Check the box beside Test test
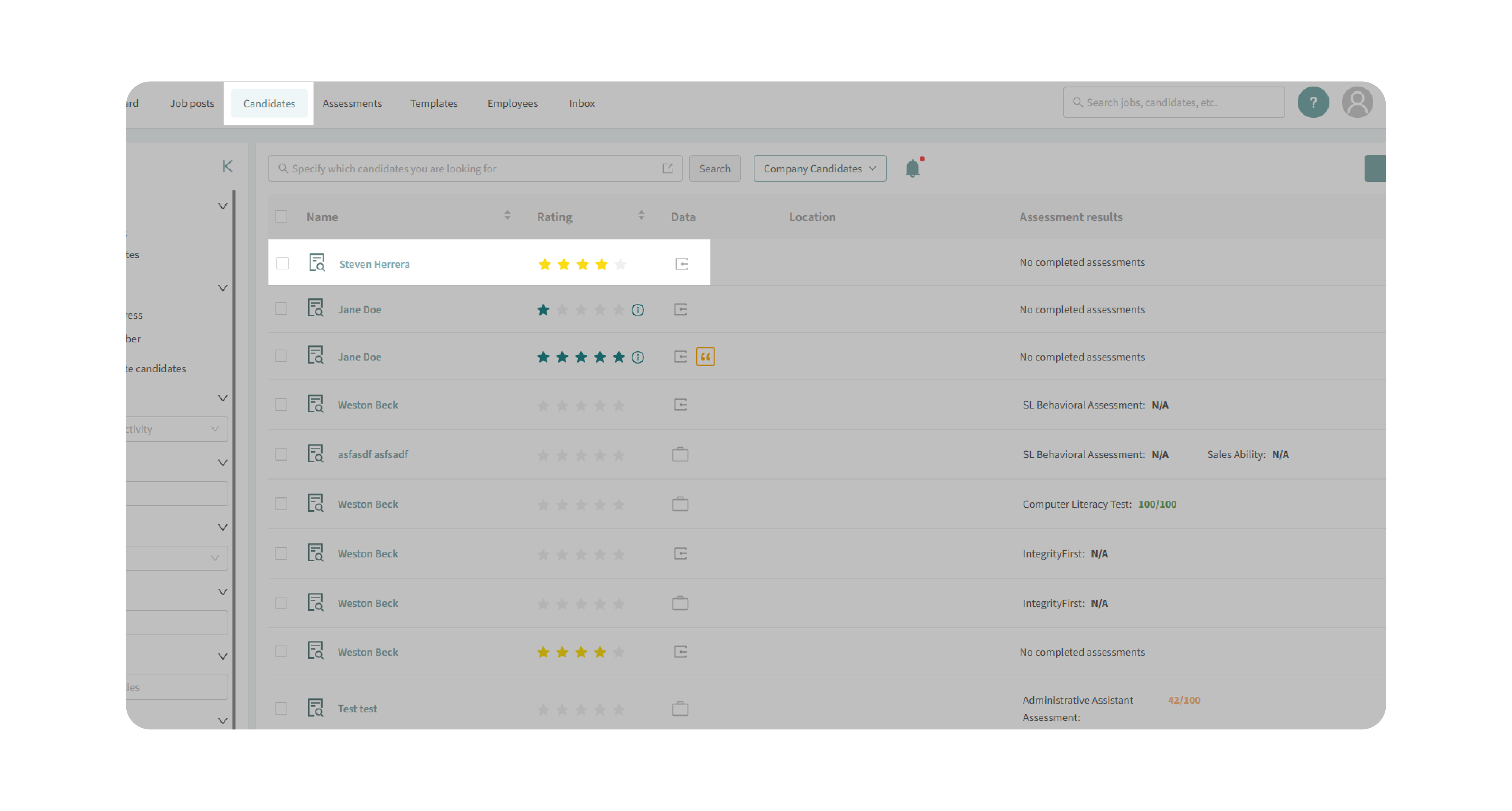 pyautogui.click(x=281, y=708)
